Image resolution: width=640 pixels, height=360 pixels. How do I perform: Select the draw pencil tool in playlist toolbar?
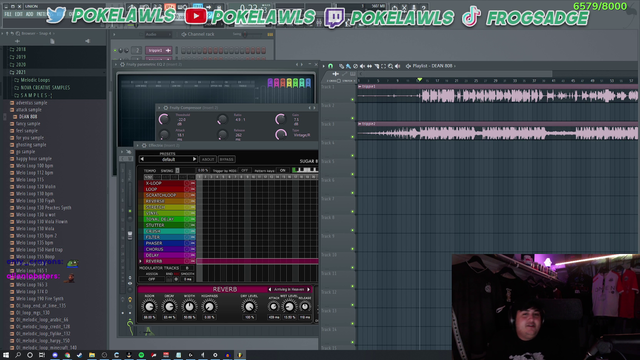pyautogui.click(x=341, y=66)
